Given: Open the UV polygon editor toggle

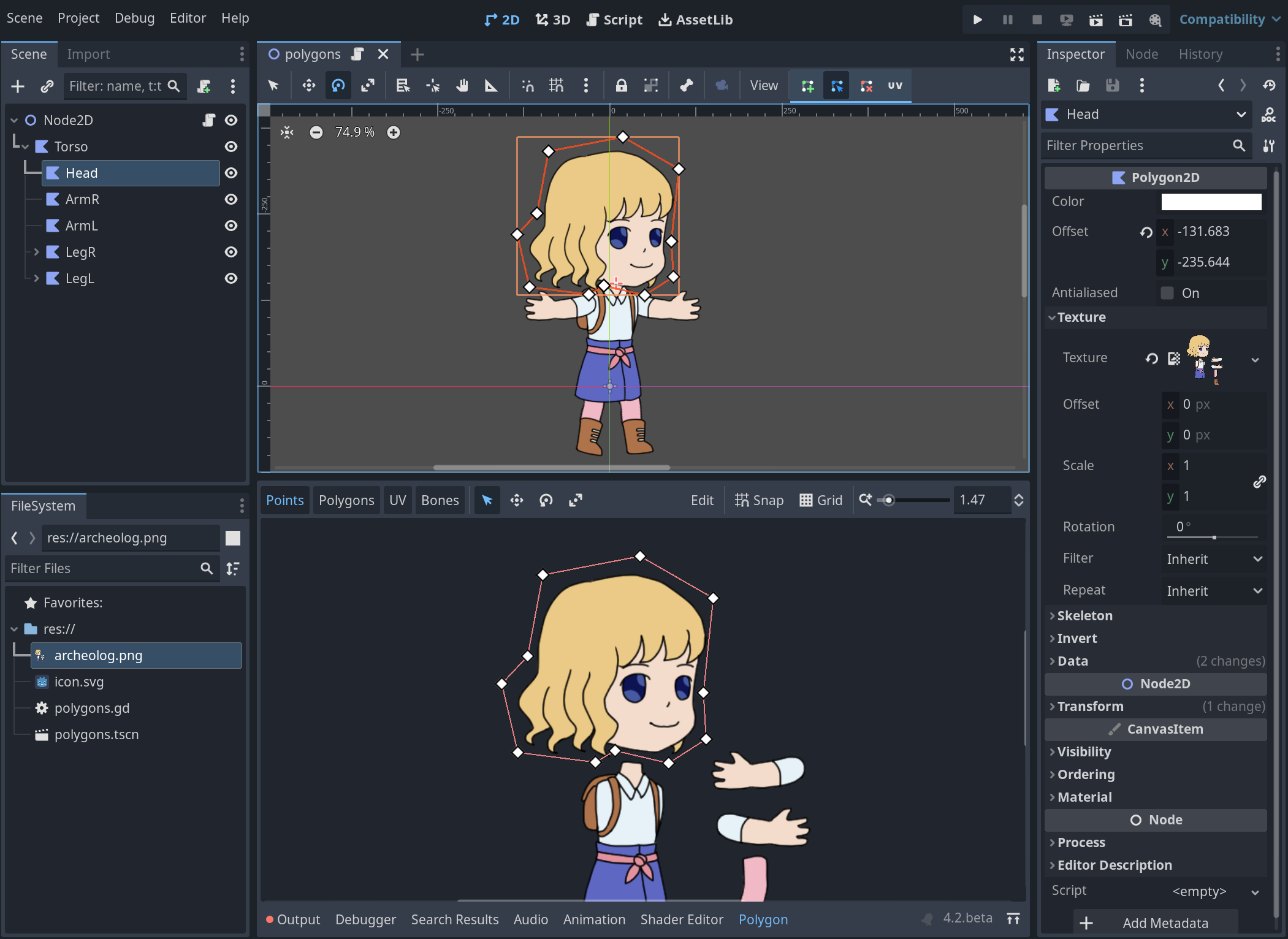Looking at the screenshot, I should [x=894, y=86].
